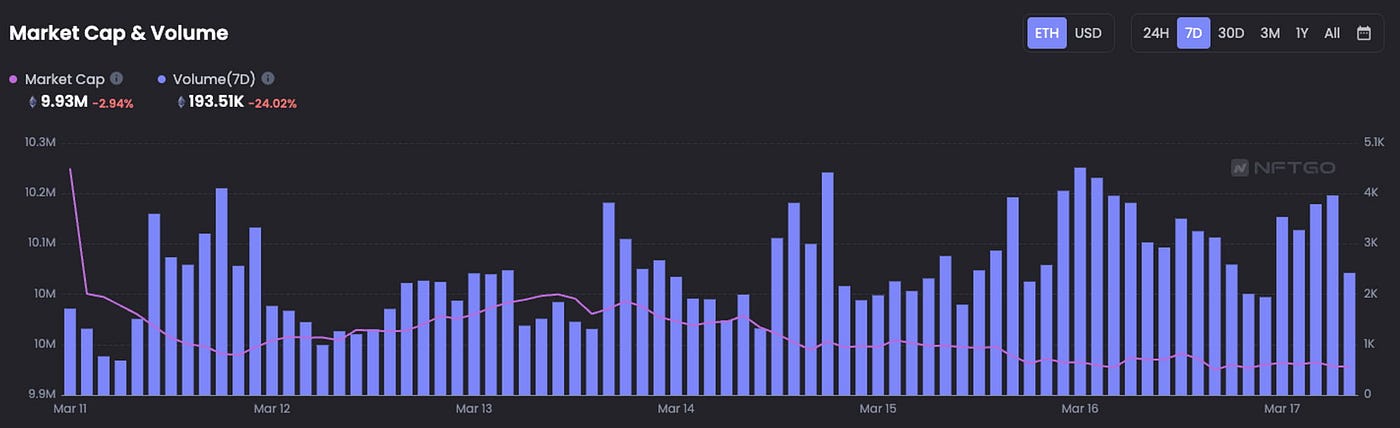Click the Mar 14 axis label
This screenshot has width=1400, height=428.
click(x=676, y=408)
